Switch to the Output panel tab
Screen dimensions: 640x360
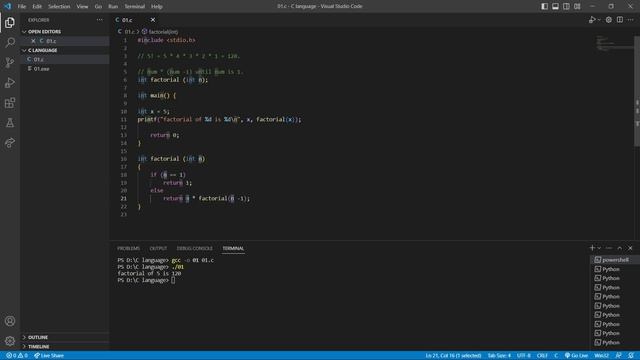click(158, 248)
